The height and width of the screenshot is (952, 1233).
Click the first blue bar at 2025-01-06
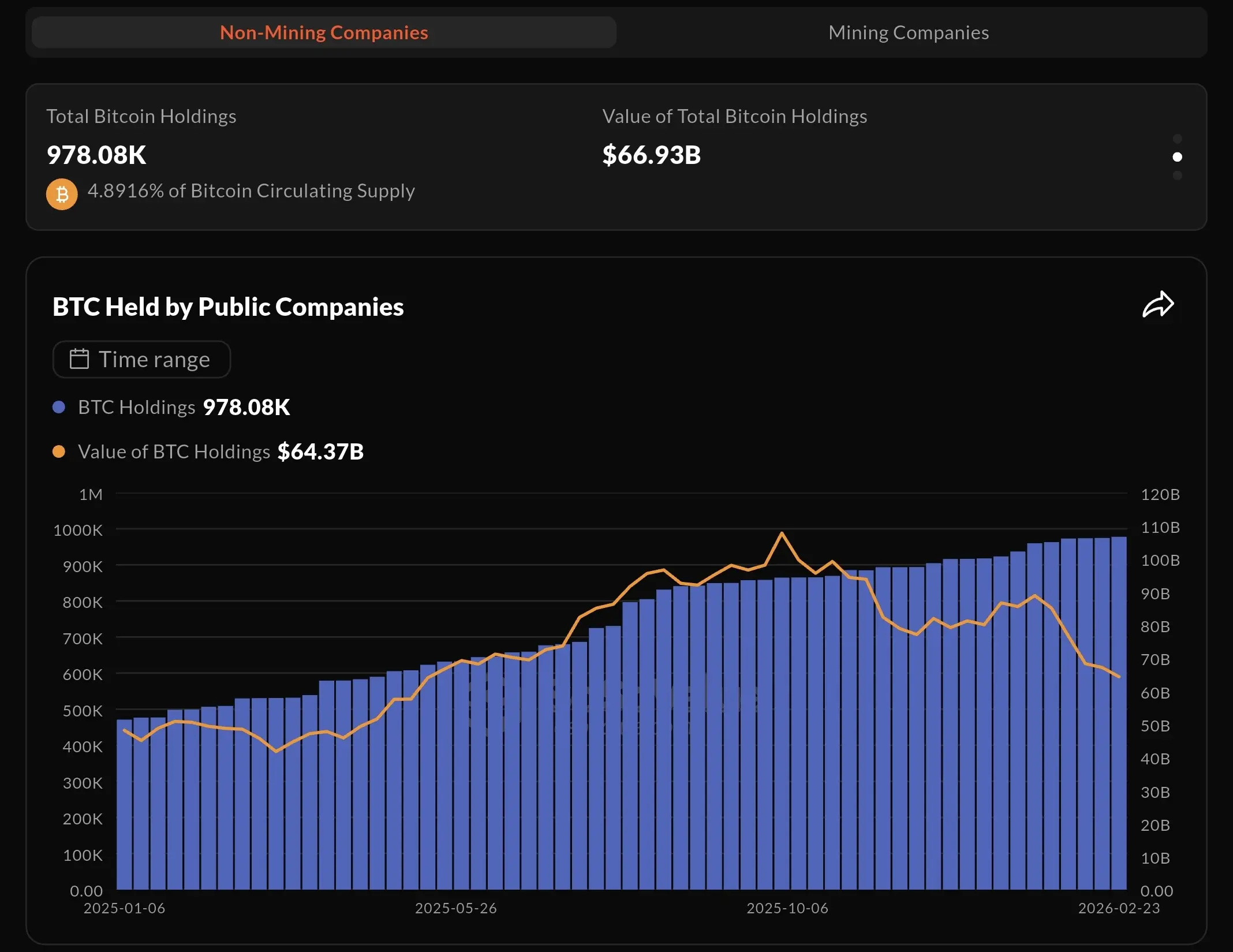click(x=125, y=808)
